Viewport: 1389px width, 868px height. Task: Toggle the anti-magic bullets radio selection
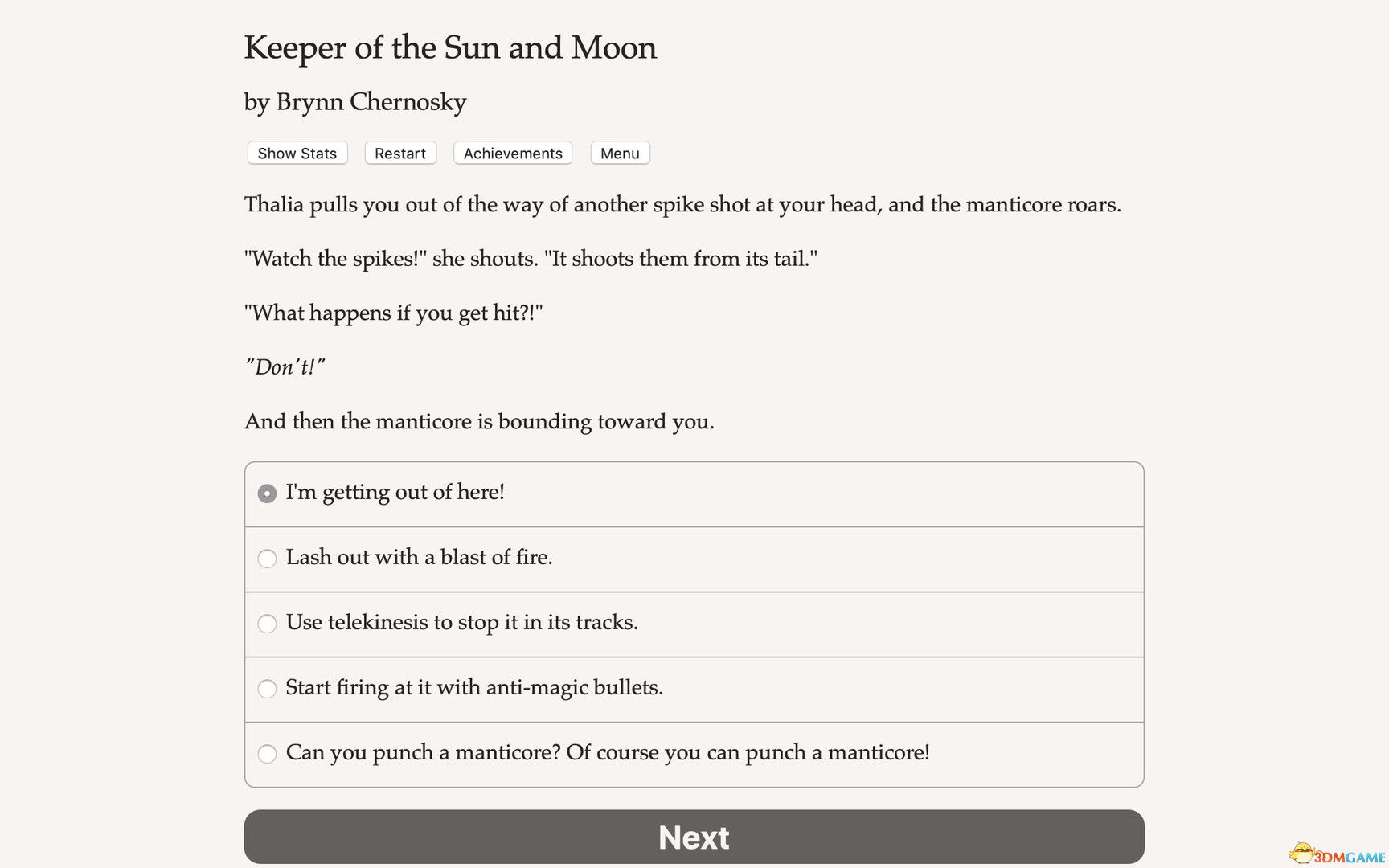[x=267, y=689]
